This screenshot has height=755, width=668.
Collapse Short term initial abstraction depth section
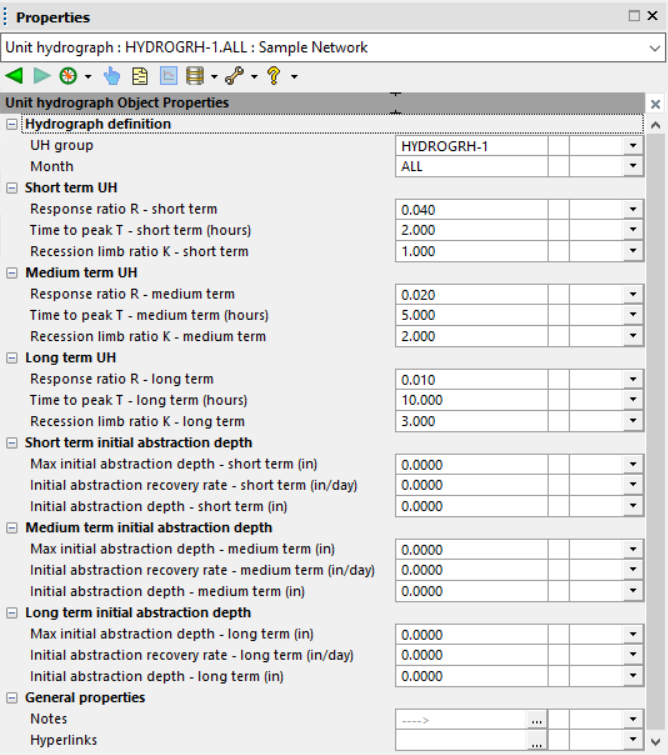[12, 443]
